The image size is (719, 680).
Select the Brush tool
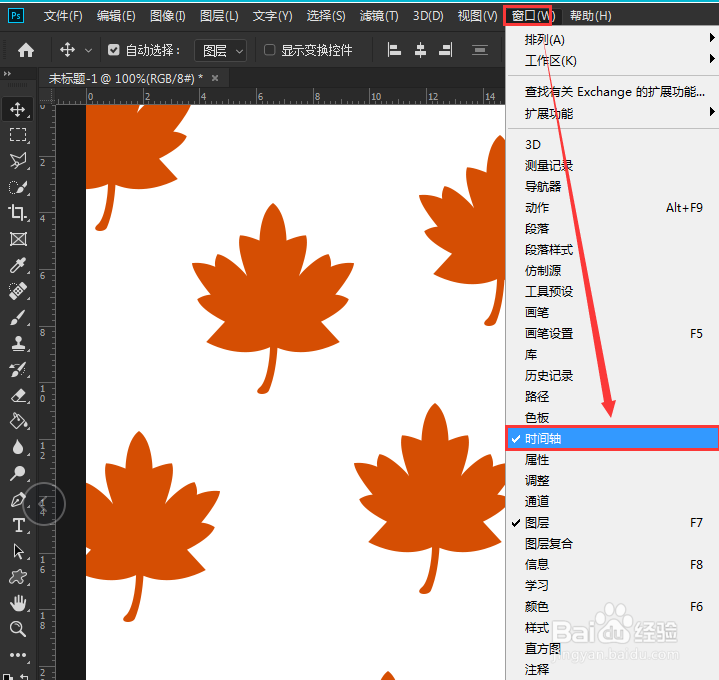pyautogui.click(x=18, y=317)
